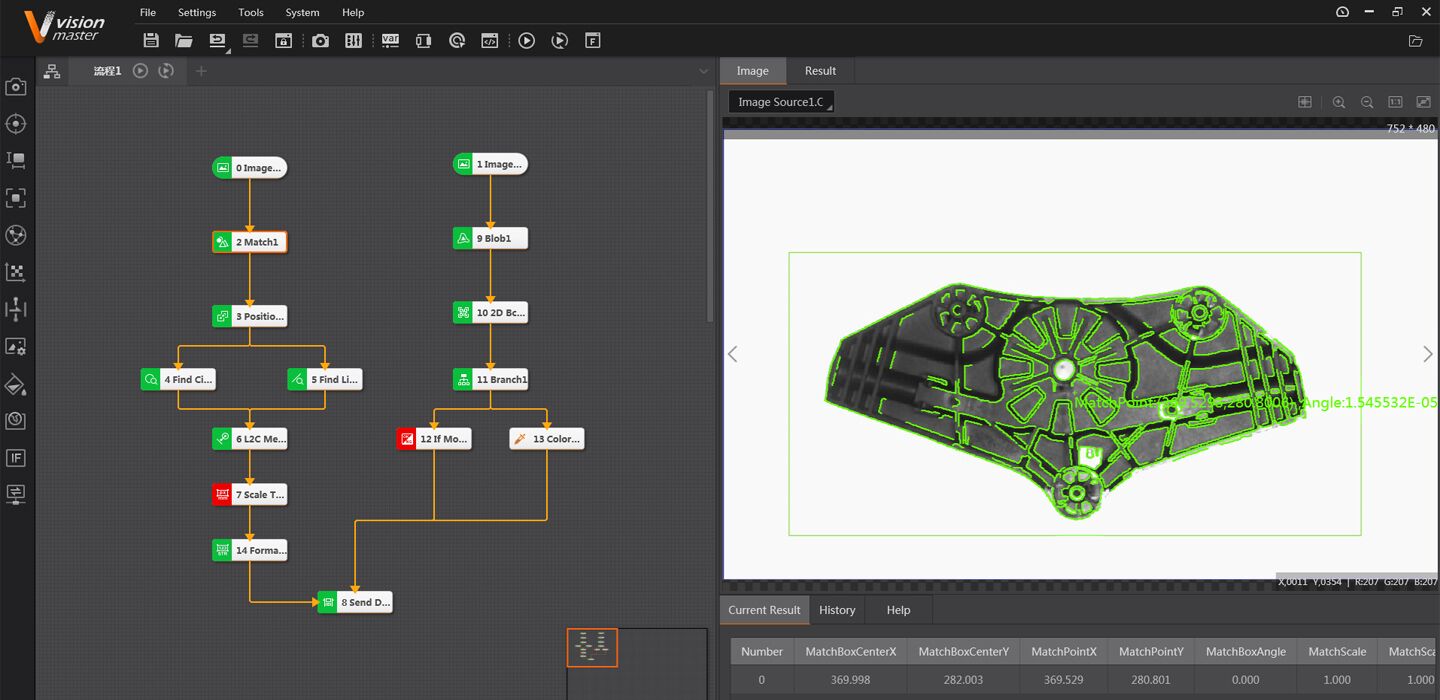Open the IF logic tools category in sidebar

16,457
